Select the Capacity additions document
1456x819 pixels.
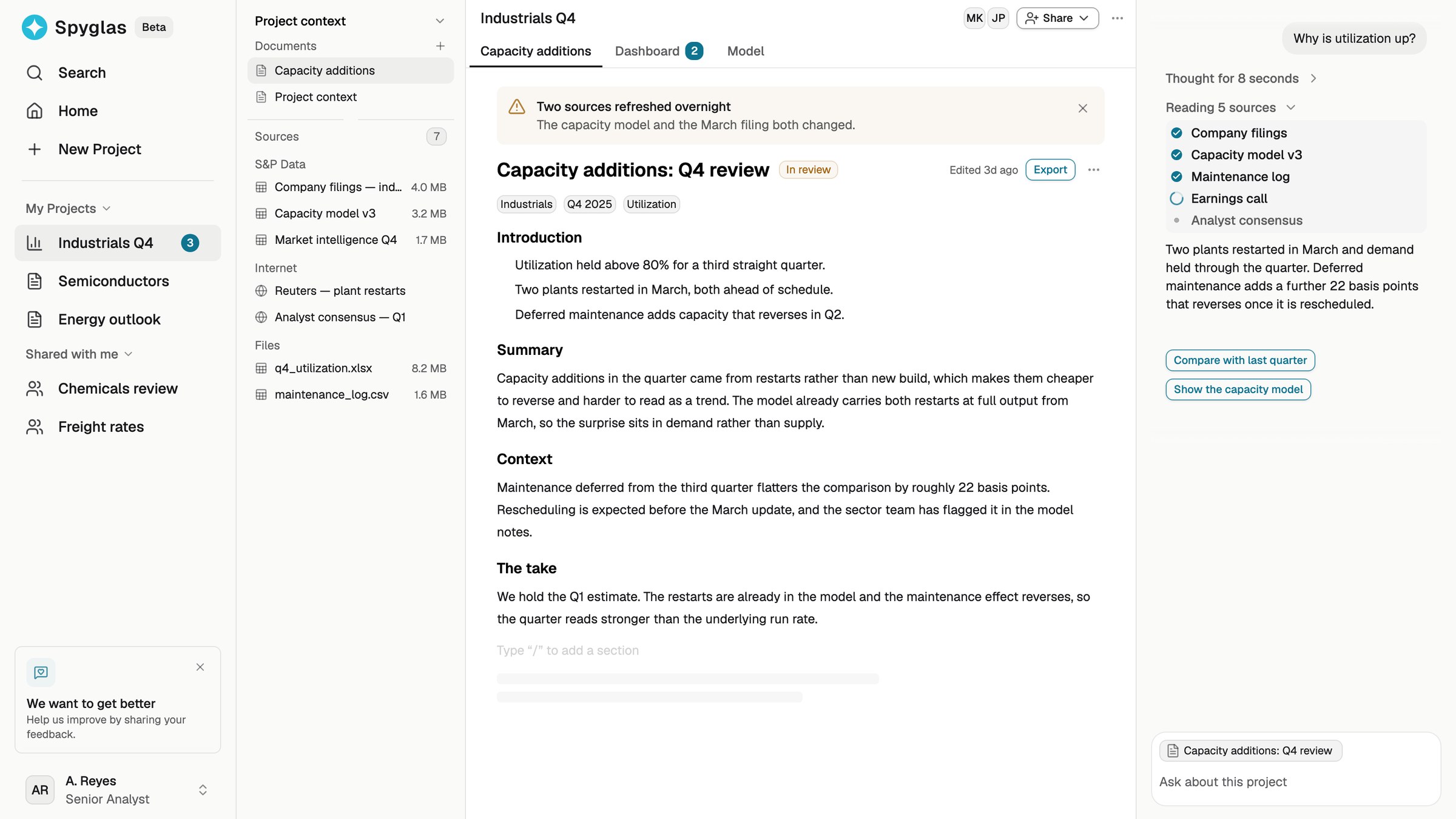351,70
